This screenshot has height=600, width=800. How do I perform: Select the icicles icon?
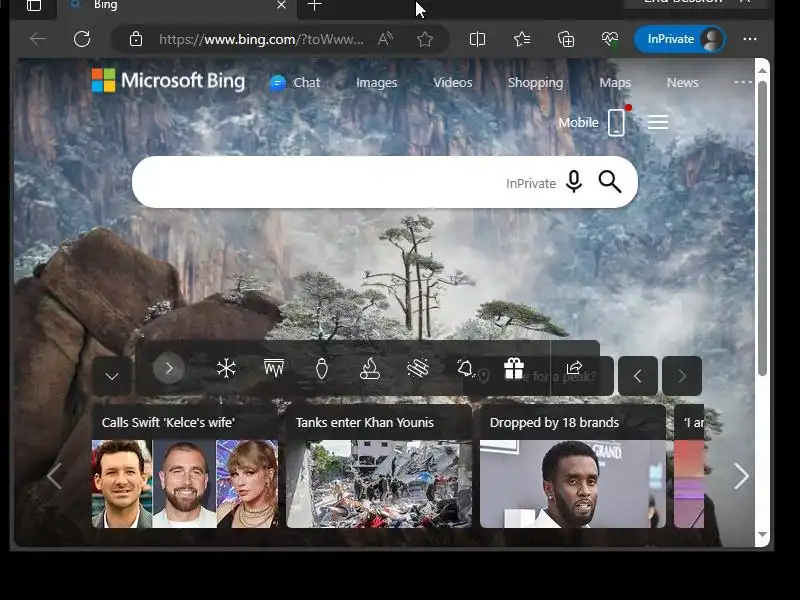click(x=274, y=368)
